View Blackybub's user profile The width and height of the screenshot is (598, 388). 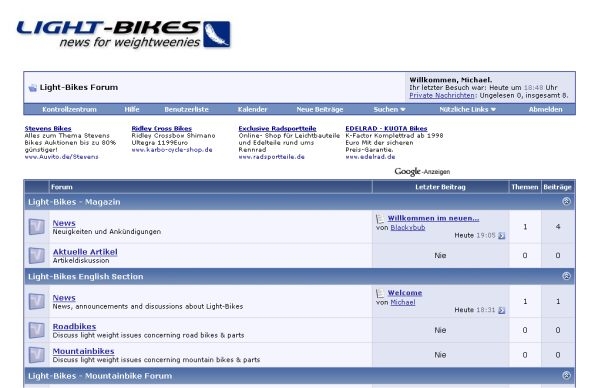pyautogui.click(x=408, y=227)
